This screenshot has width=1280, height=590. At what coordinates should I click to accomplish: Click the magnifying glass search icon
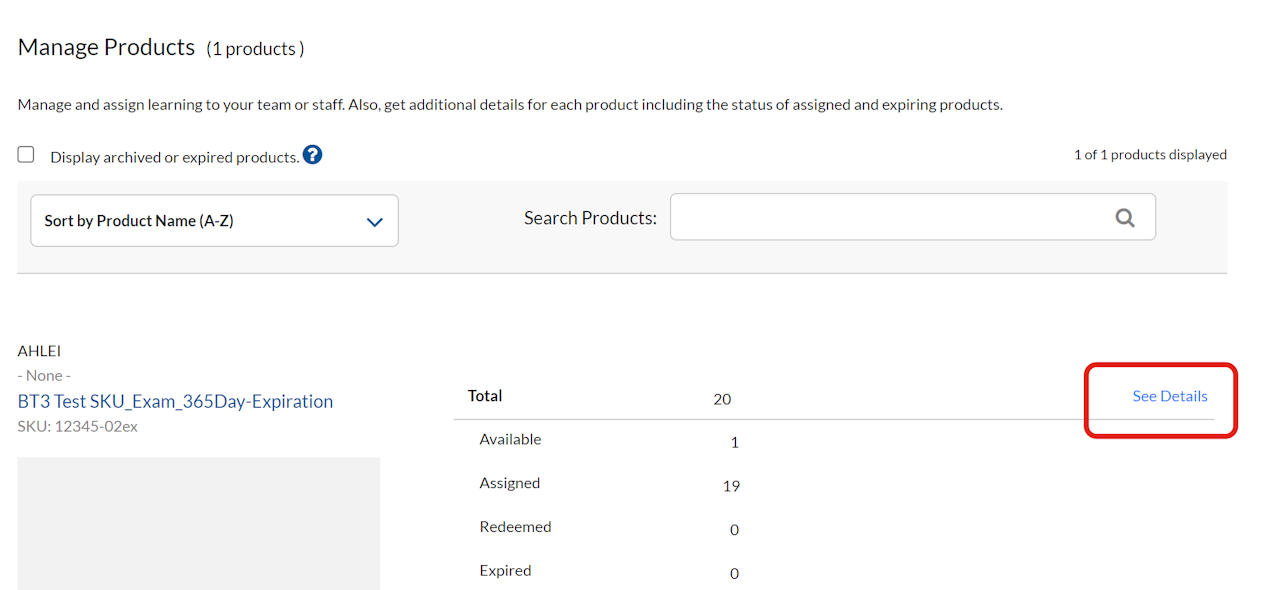(x=1125, y=218)
